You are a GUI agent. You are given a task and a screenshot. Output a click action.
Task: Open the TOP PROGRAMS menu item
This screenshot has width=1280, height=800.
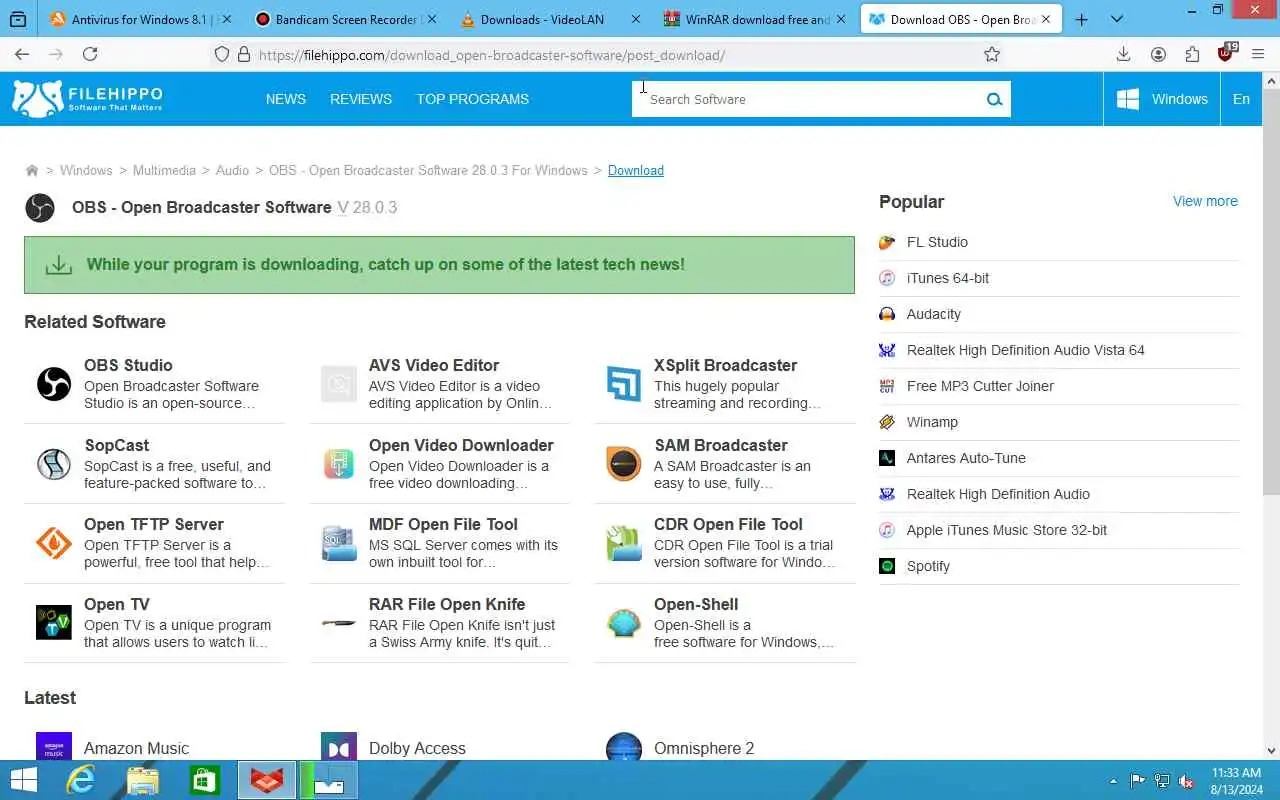click(473, 99)
